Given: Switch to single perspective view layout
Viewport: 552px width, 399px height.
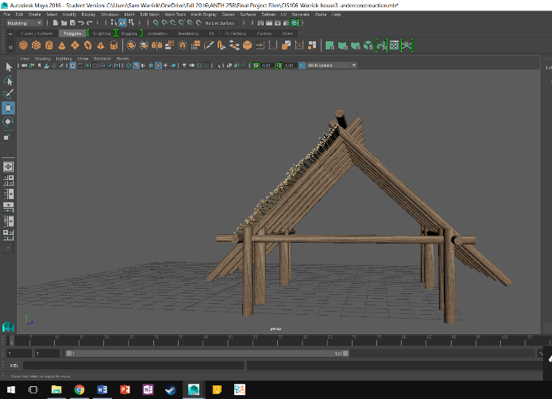Looking at the screenshot, I should 8,167.
